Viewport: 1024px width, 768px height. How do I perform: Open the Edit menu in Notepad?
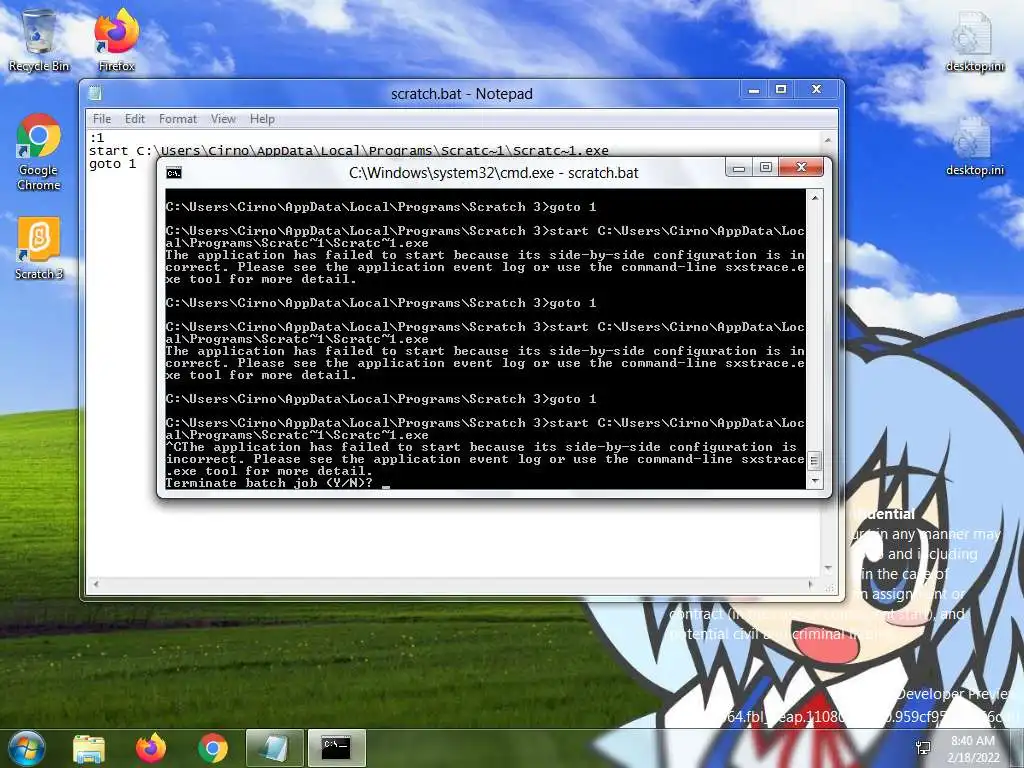tap(135, 119)
